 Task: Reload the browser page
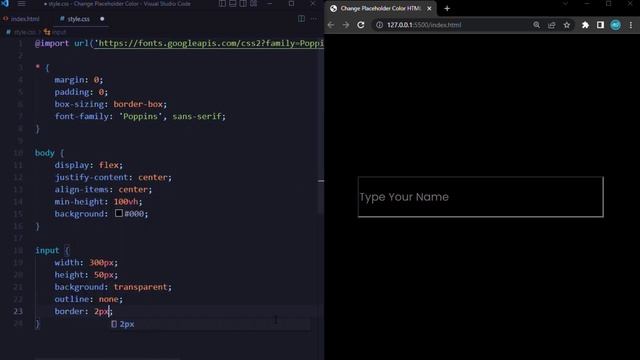point(361,25)
